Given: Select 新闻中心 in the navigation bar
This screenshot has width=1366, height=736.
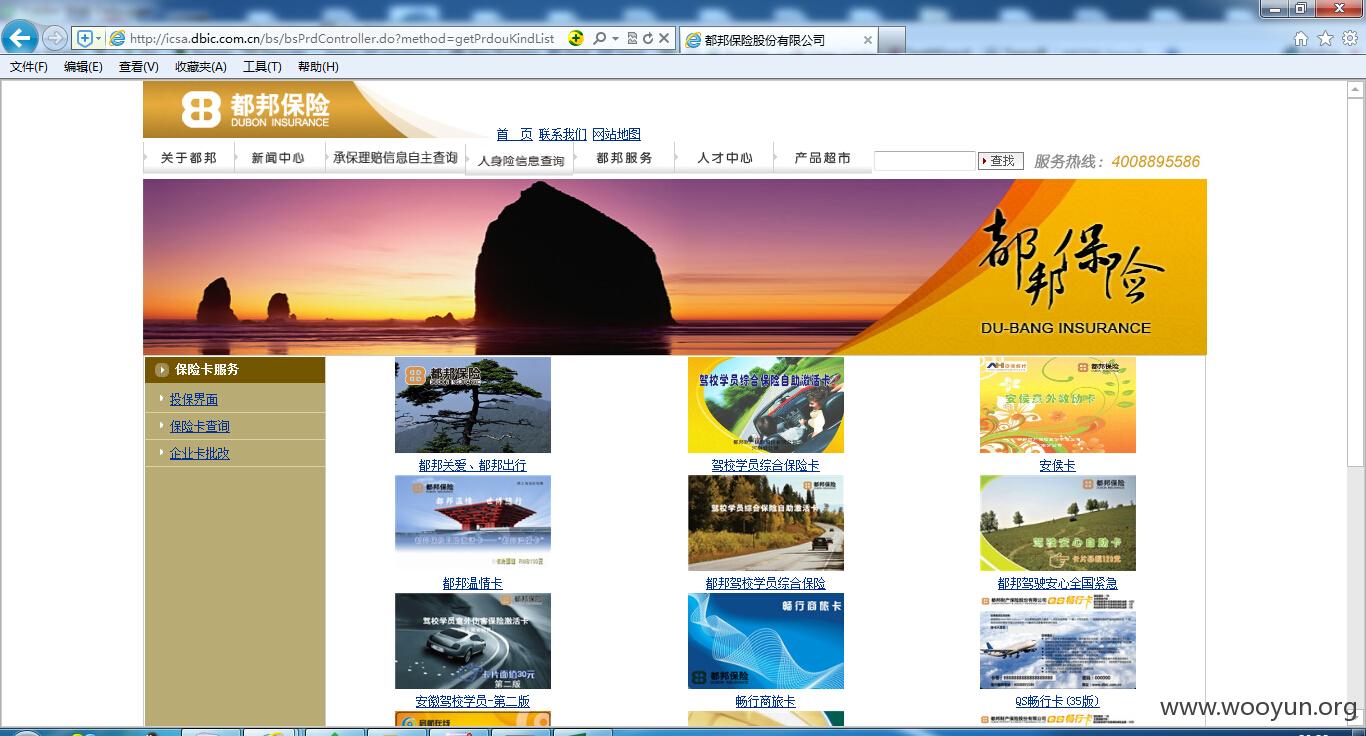Looking at the screenshot, I should click(278, 158).
